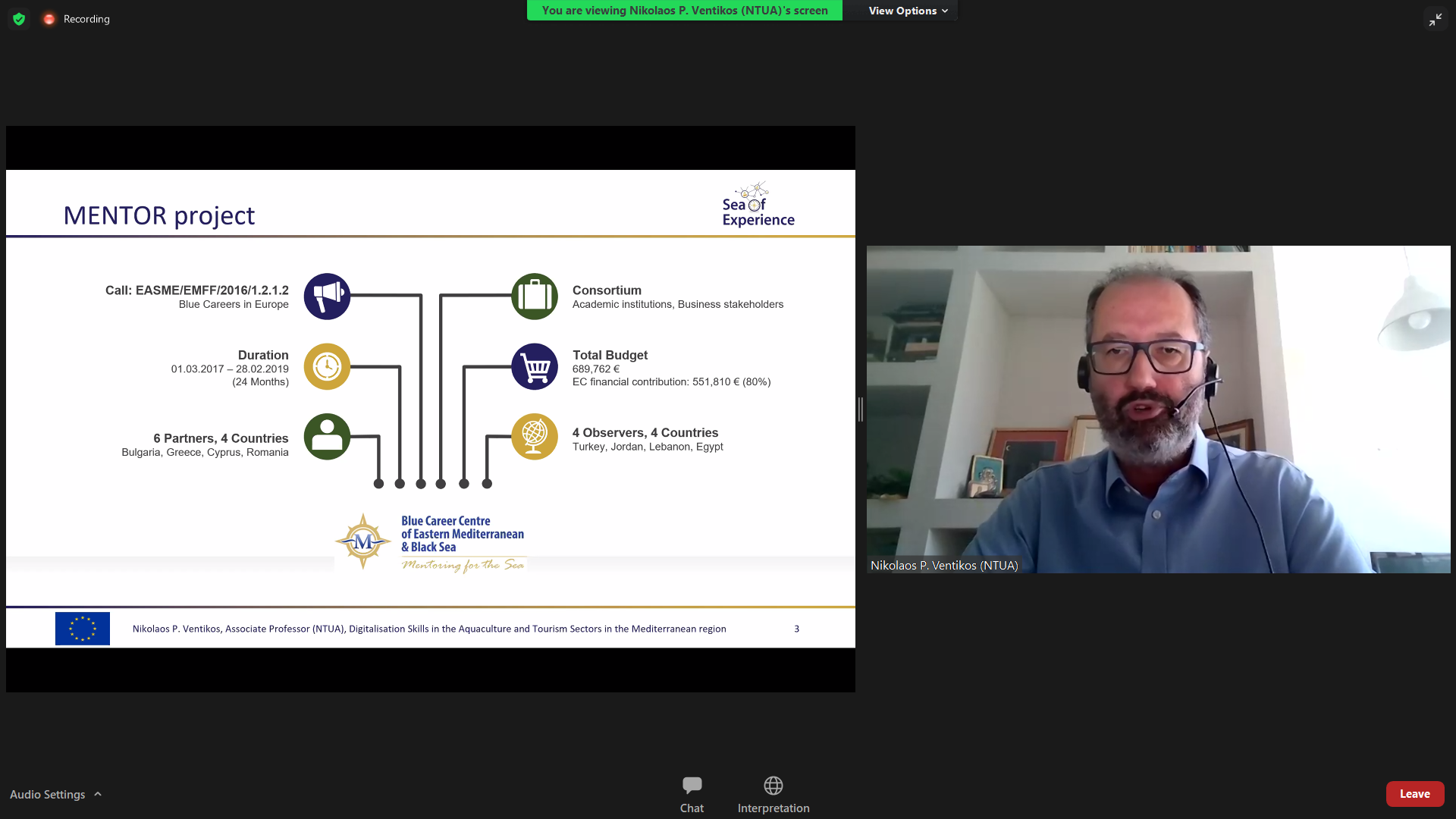This screenshot has height=819, width=1456.
Task: Click the Sea of Experience logo
Action: tap(758, 205)
